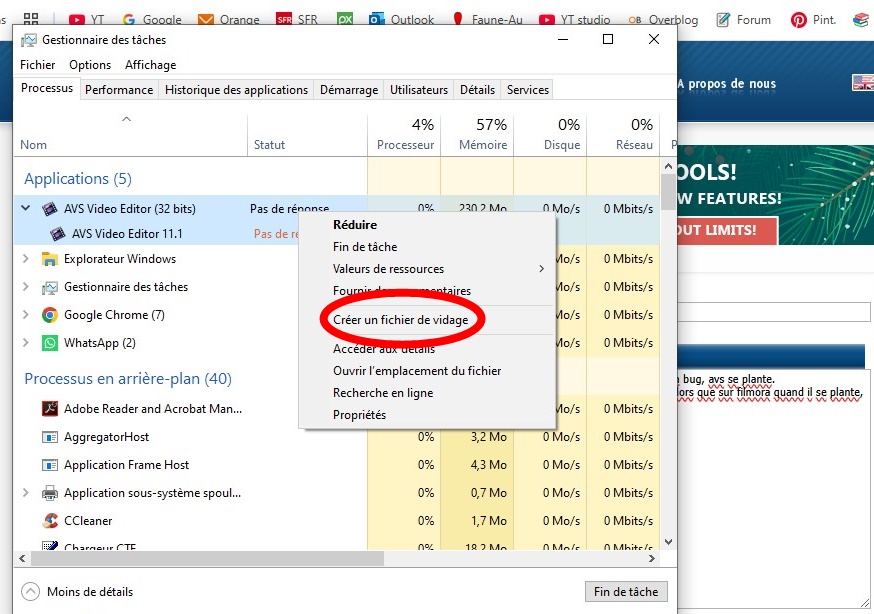The image size is (874, 614).
Task: Click the language flag icon on the webpage
Action: (x=863, y=83)
